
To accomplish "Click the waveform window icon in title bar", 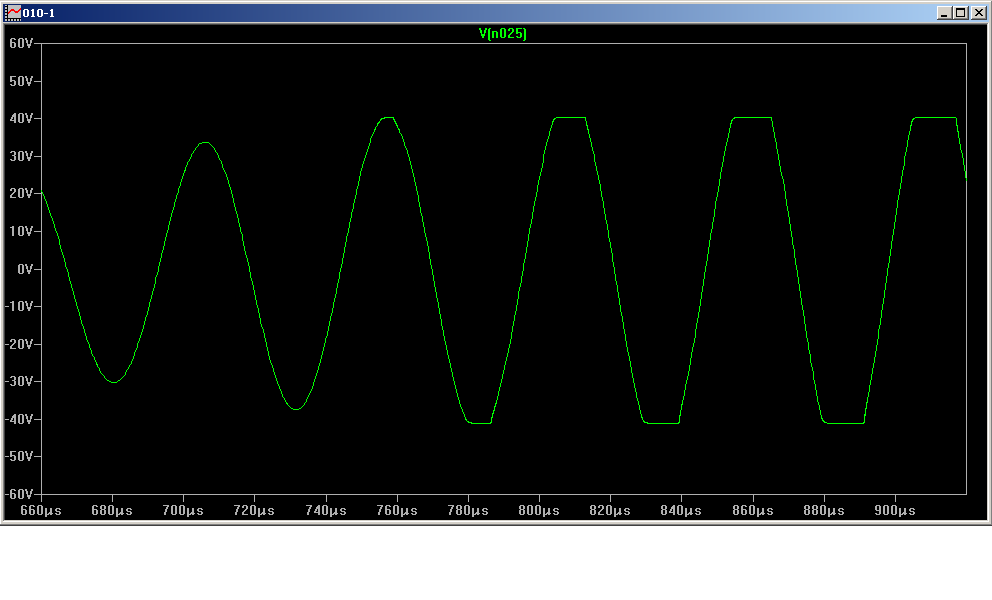I will pos(14,12).
